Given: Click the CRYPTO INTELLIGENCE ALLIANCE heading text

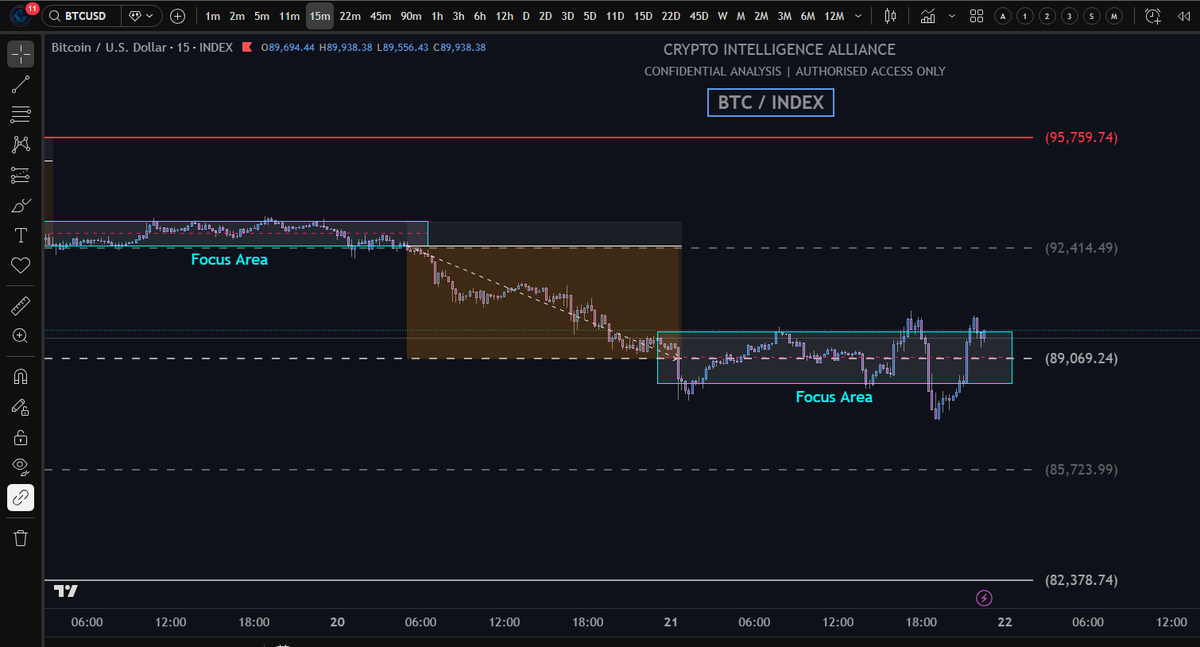Looking at the screenshot, I should [x=779, y=49].
